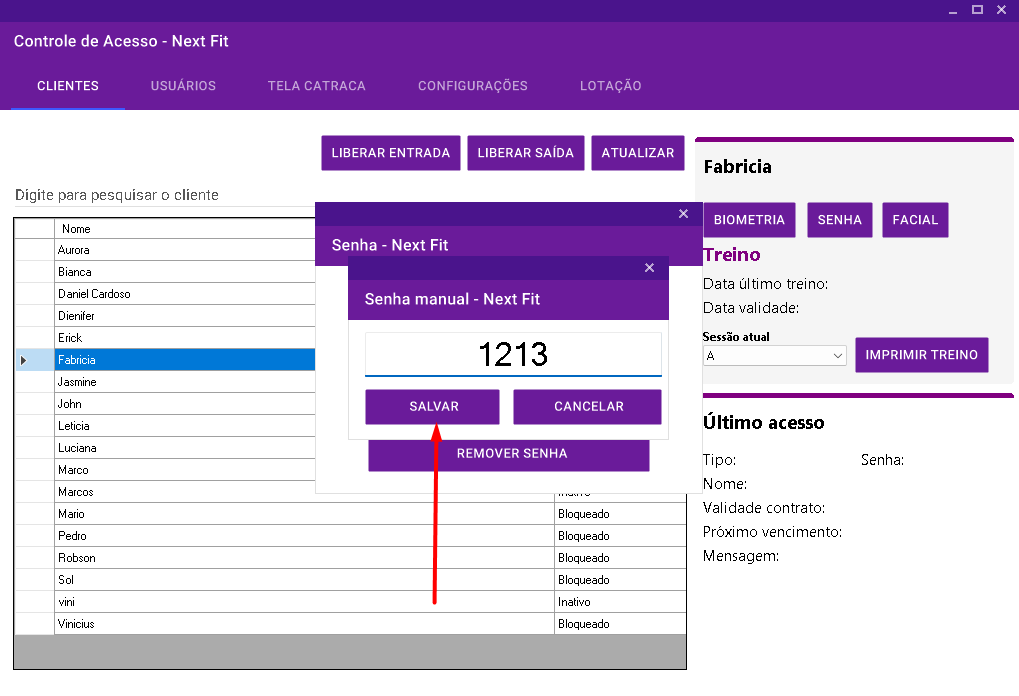
Task: Open the CONFIGURAÇÕES tab
Action: tap(472, 86)
